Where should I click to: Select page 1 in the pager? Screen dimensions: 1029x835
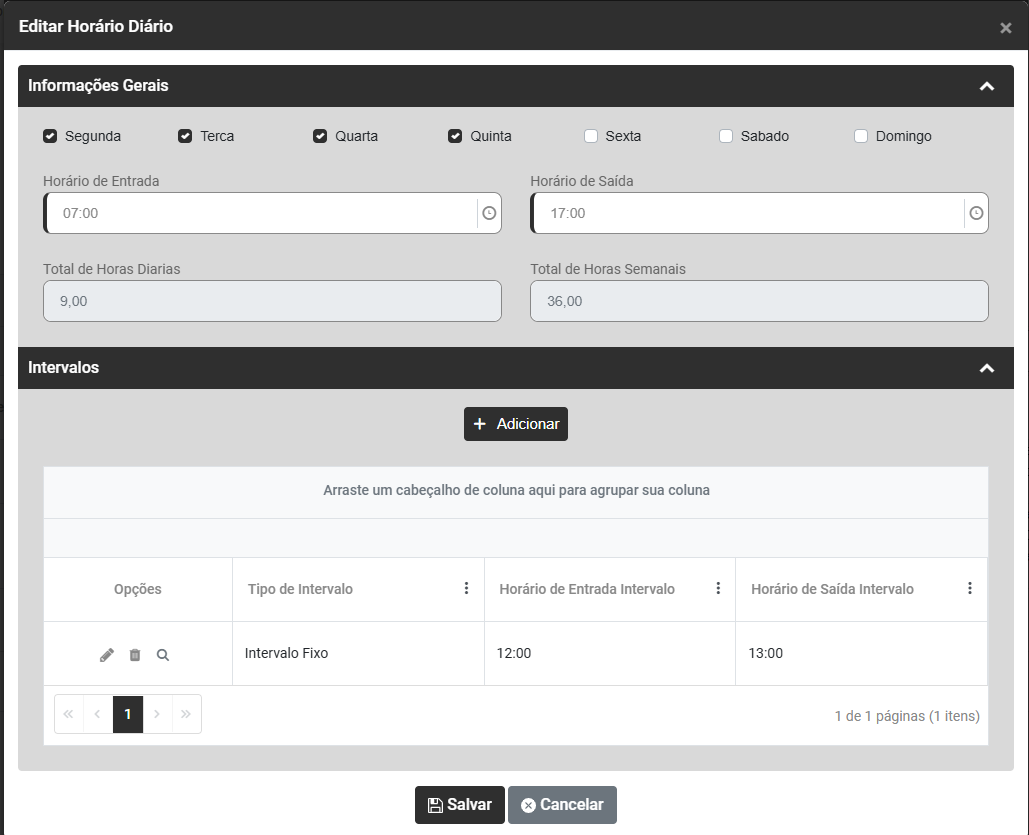pos(128,714)
